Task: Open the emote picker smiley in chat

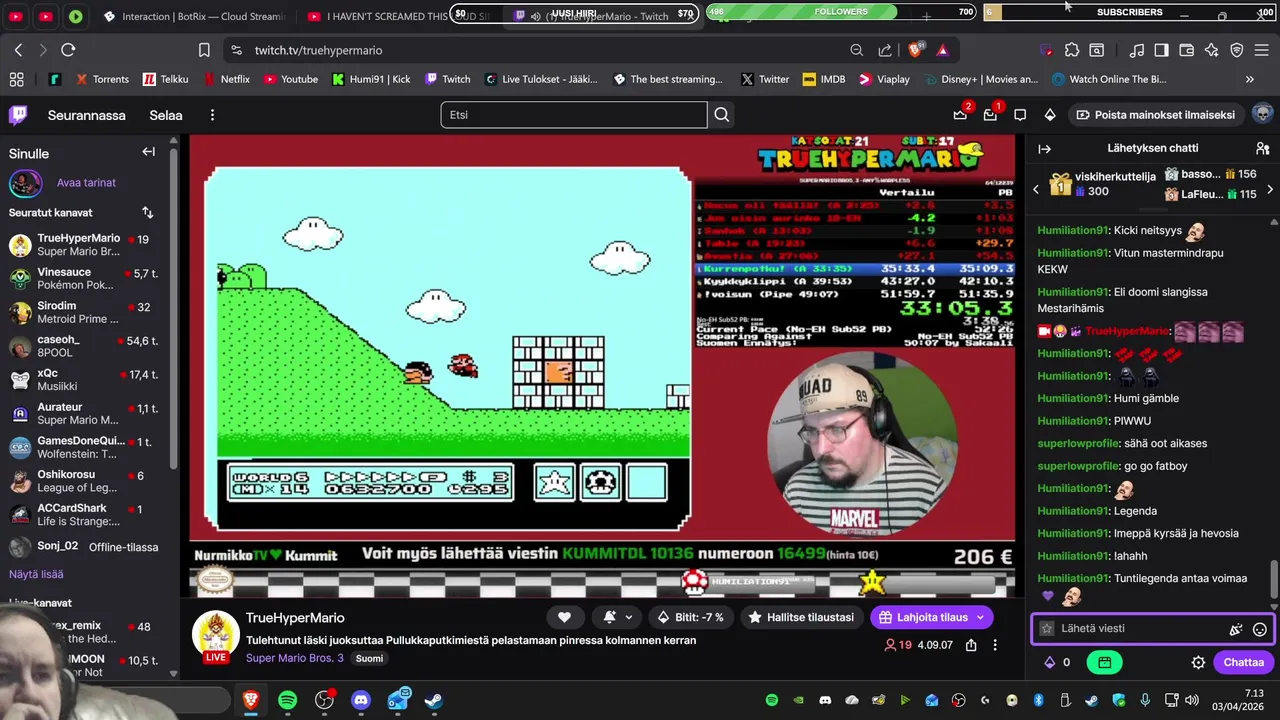Action: [x=1260, y=629]
